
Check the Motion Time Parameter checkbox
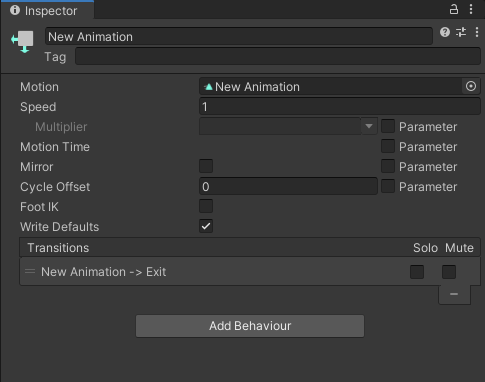[388, 146]
